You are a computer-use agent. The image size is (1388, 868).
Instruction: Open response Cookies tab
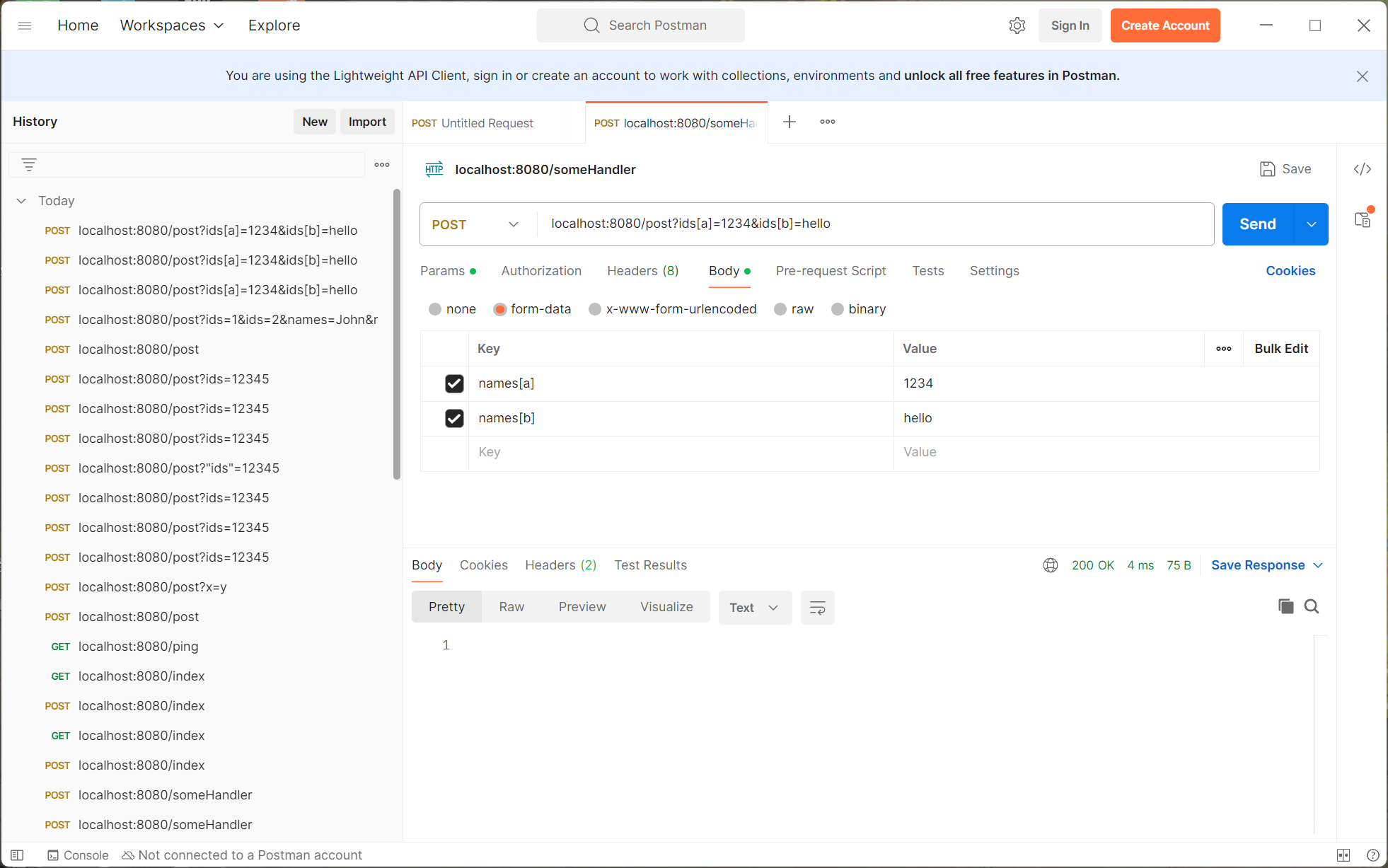[484, 565]
